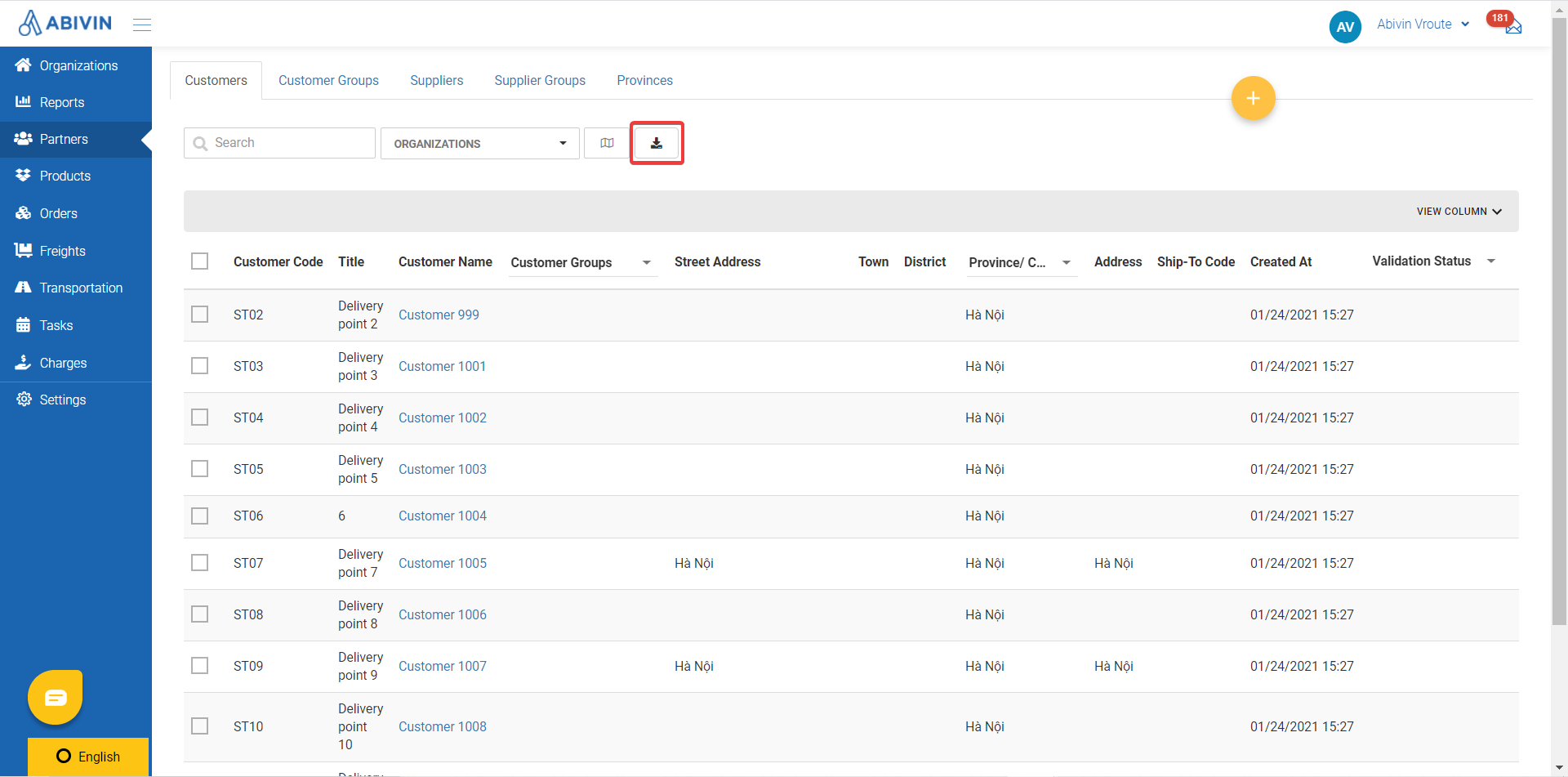
Task: Check the ST03 row checkbox
Action: (199, 365)
